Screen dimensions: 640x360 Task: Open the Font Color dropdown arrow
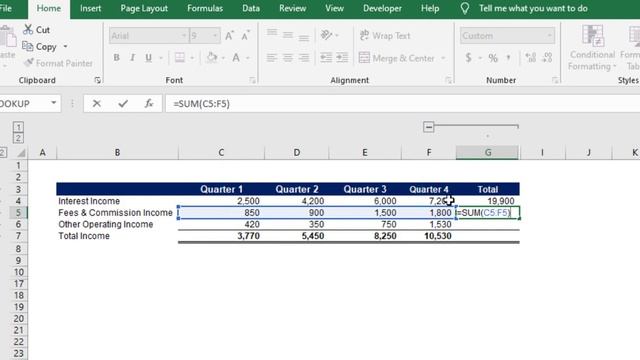click(x=247, y=58)
